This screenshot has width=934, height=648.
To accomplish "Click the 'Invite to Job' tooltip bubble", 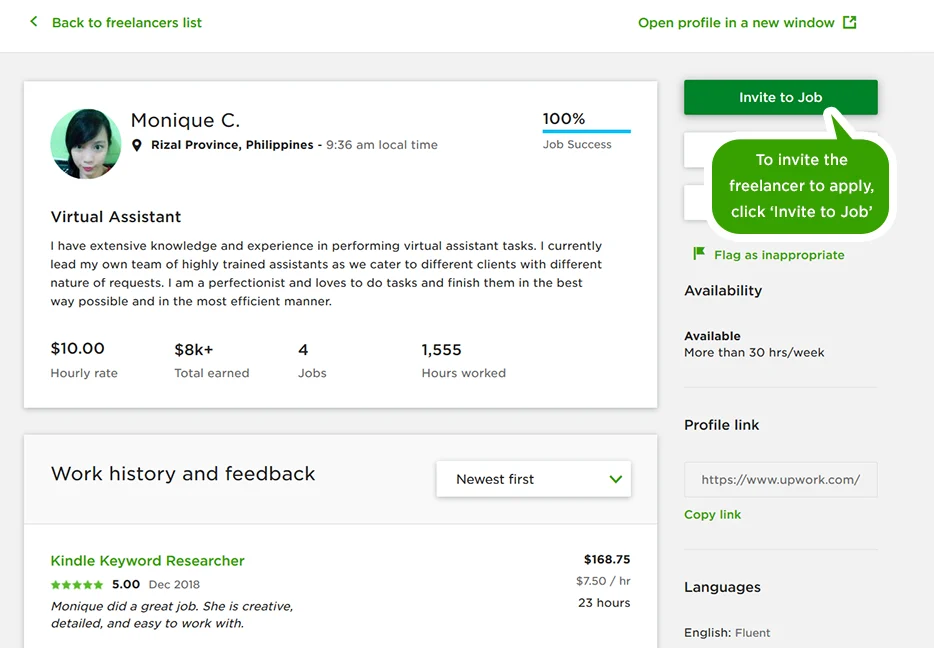I will (801, 185).
